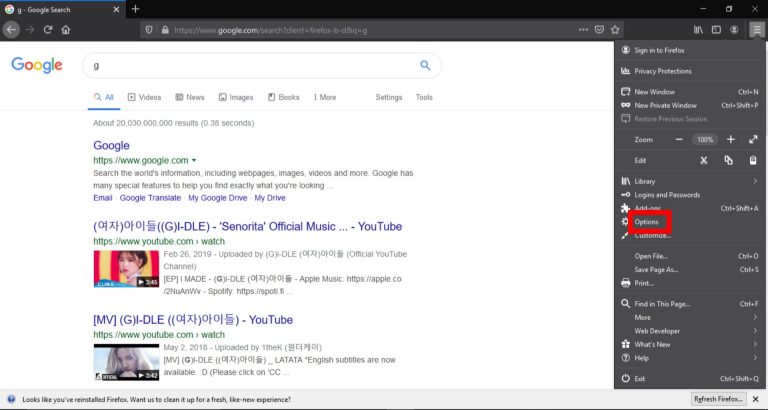
Task: Open page actions three-dot menu
Action: [583, 30]
